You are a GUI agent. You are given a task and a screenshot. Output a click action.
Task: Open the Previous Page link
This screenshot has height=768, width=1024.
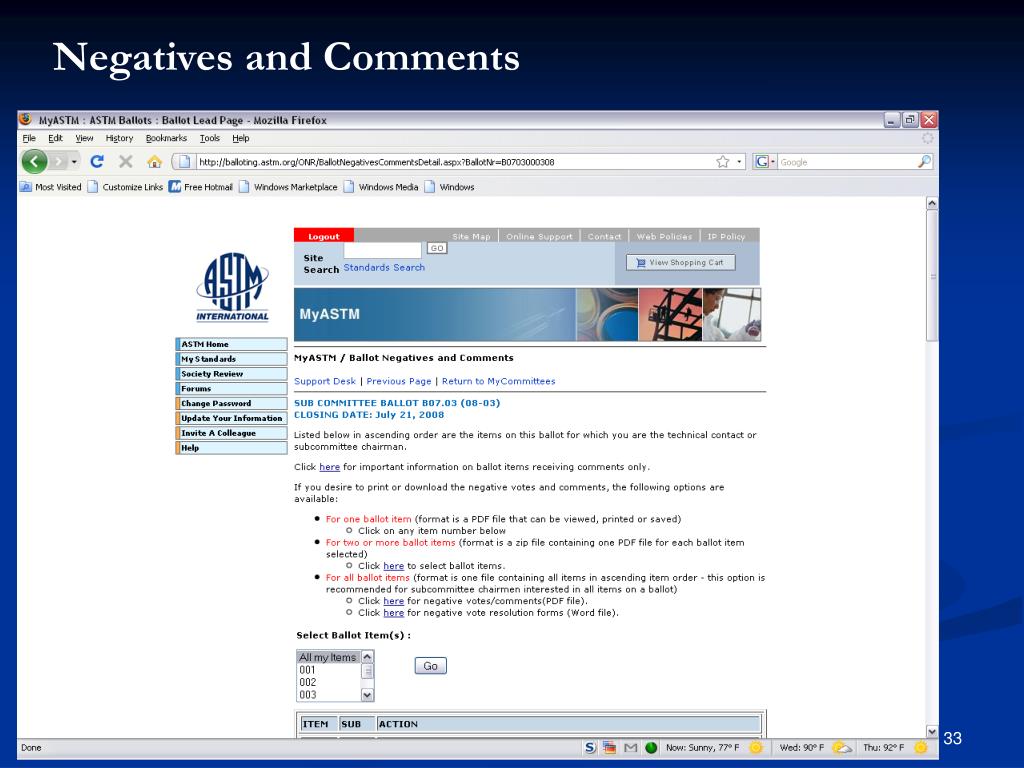pos(399,381)
